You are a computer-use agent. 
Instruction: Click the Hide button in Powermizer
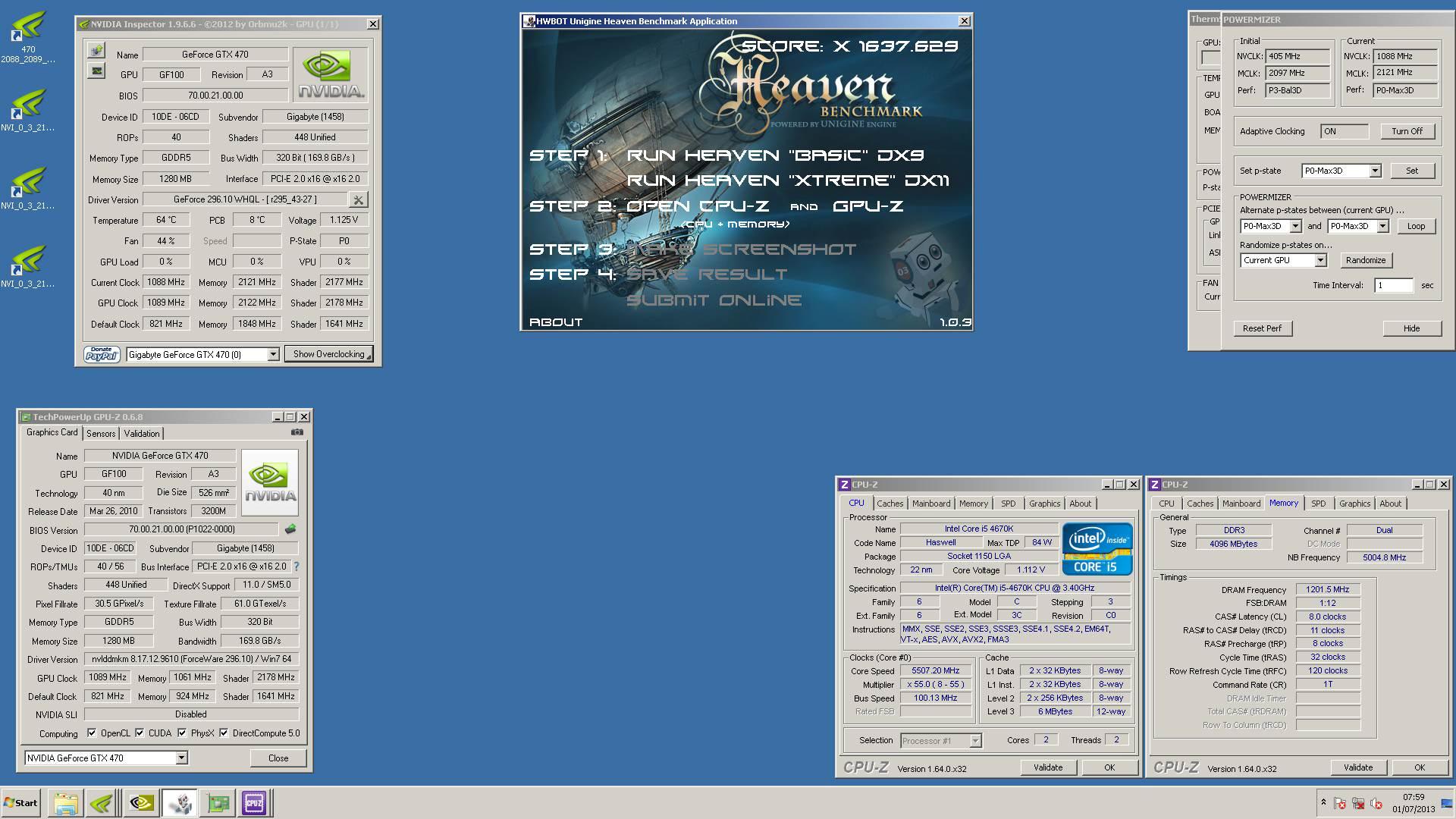(1411, 328)
